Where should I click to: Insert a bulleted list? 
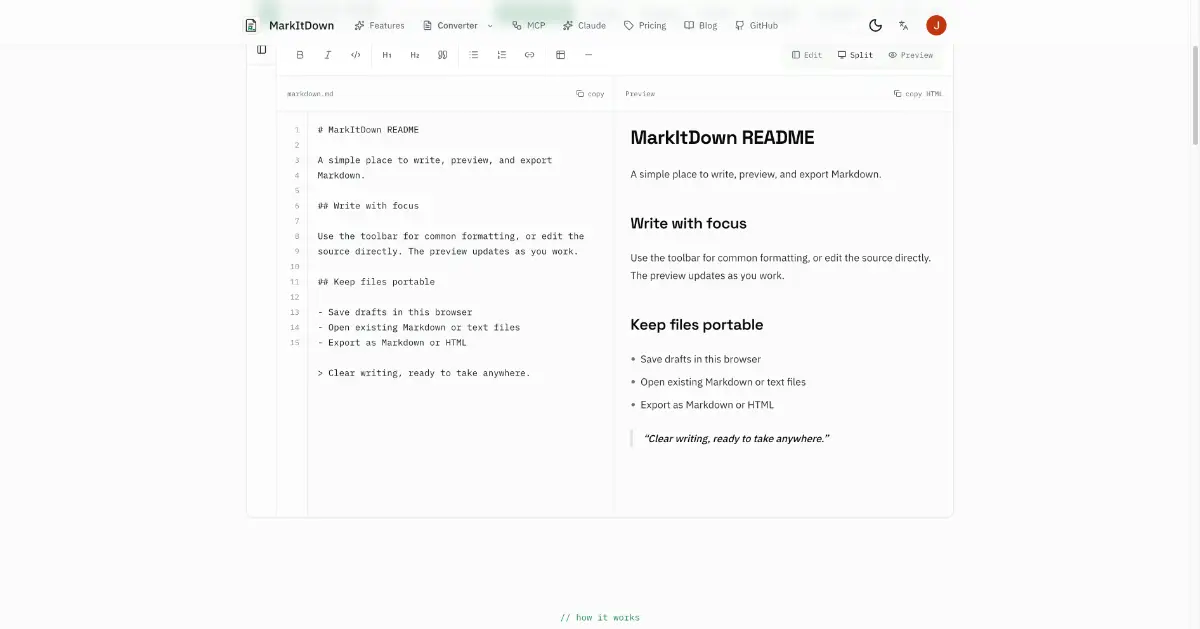pos(474,55)
